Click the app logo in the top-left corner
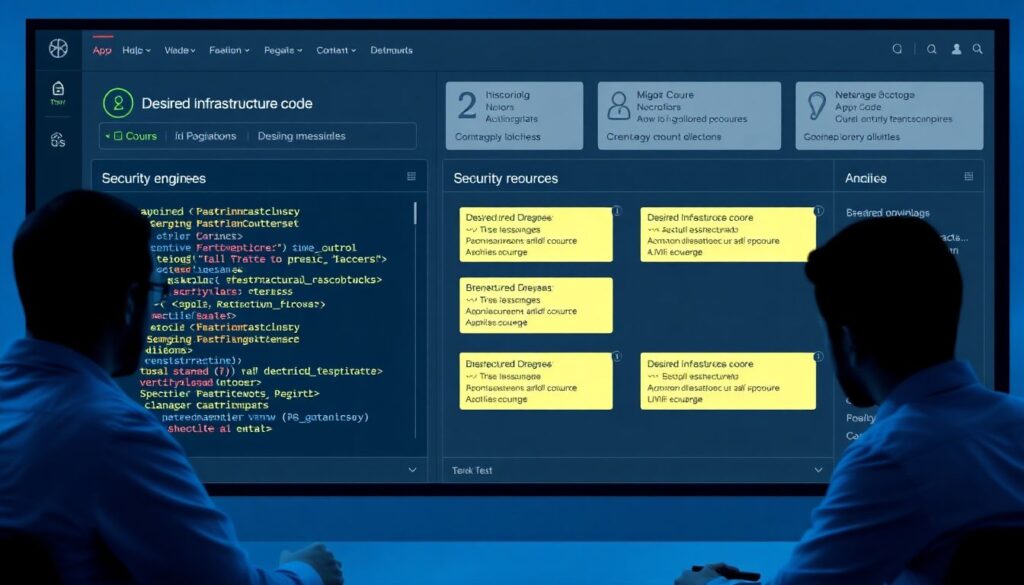Image resolution: width=1024 pixels, height=585 pixels. [x=58, y=49]
